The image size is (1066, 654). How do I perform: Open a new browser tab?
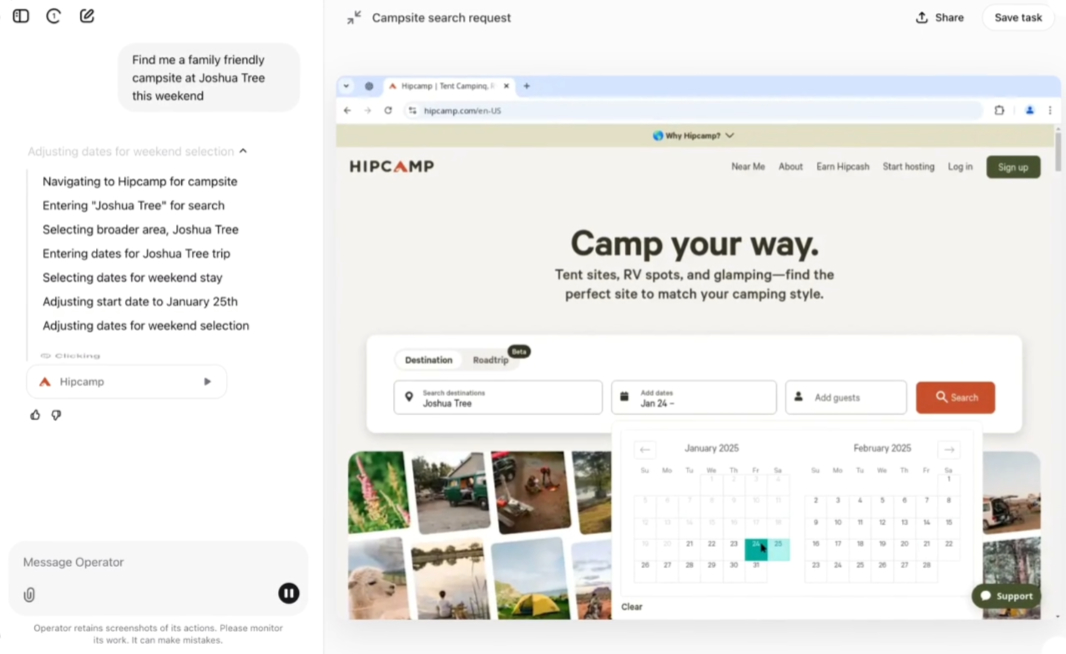526,86
